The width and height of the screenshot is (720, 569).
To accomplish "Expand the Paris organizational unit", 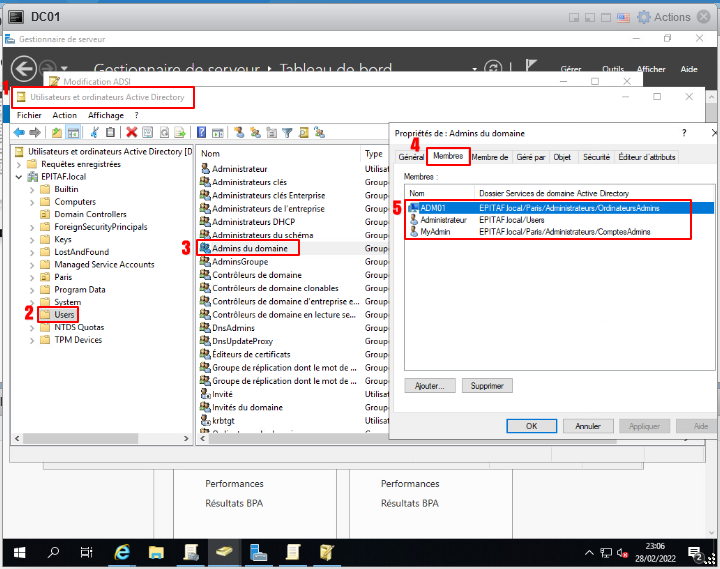I will [32, 277].
